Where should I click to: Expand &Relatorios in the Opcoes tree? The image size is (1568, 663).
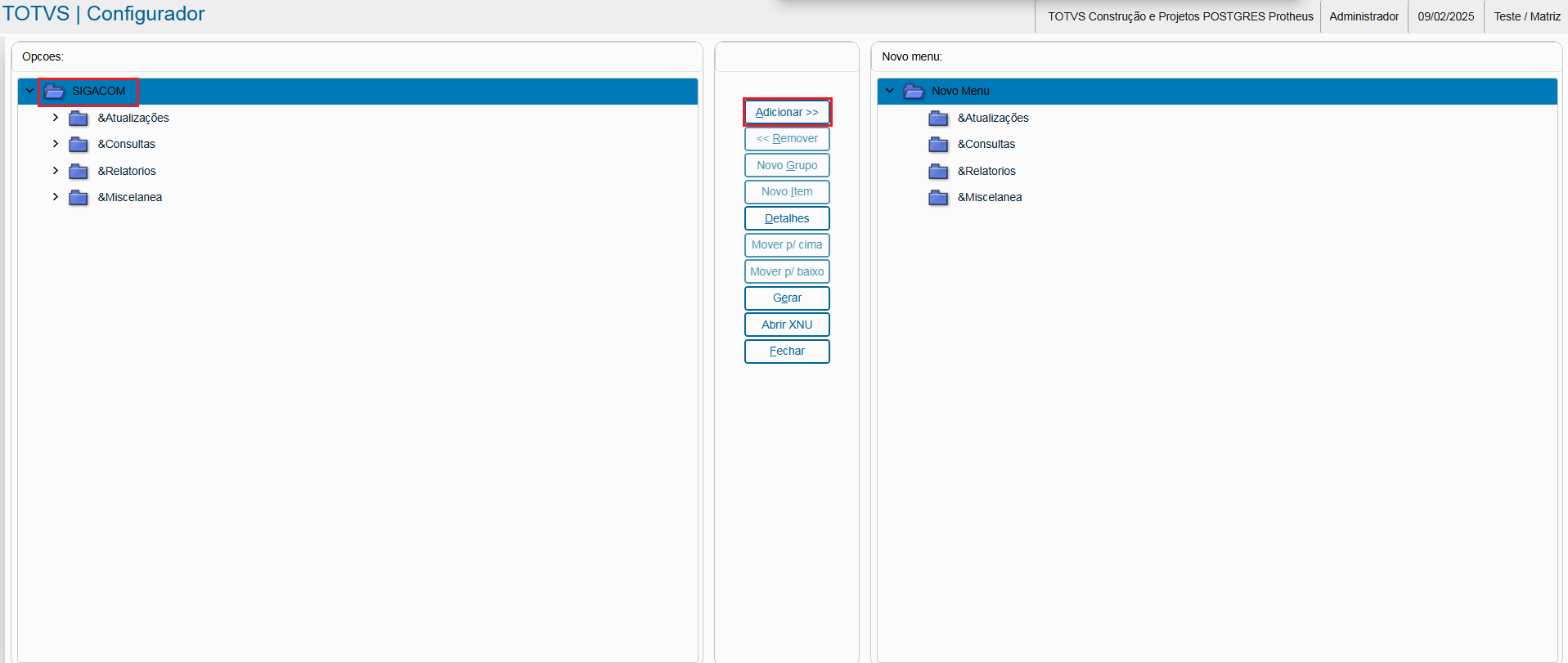(56, 171)
